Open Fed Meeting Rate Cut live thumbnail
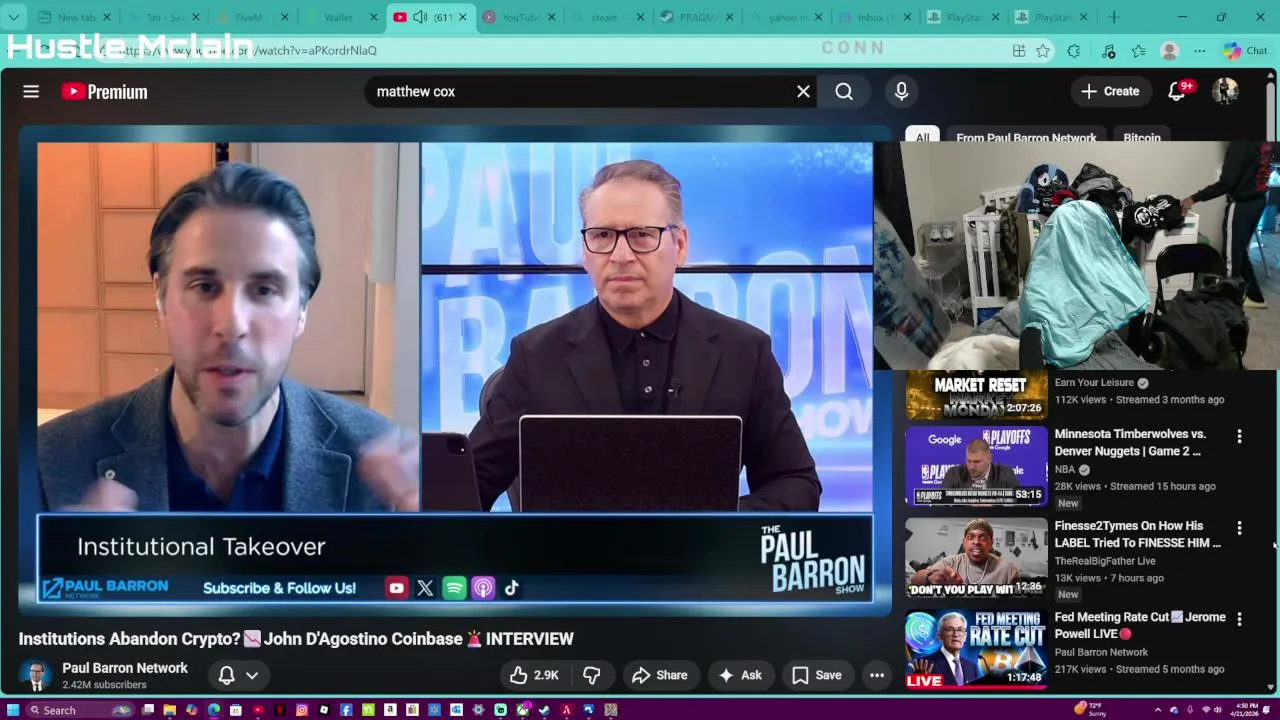1280x720 pixels. click(976, 649)
